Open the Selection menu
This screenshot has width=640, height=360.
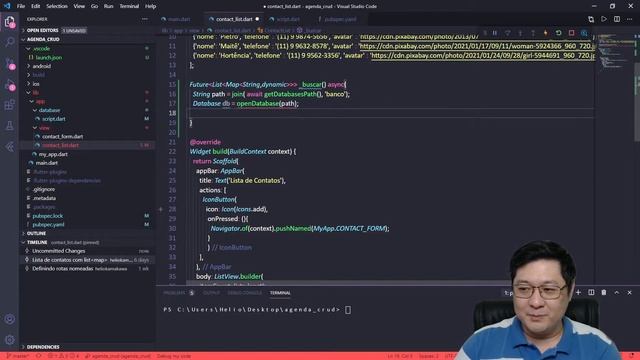click(x=57, y=6)
